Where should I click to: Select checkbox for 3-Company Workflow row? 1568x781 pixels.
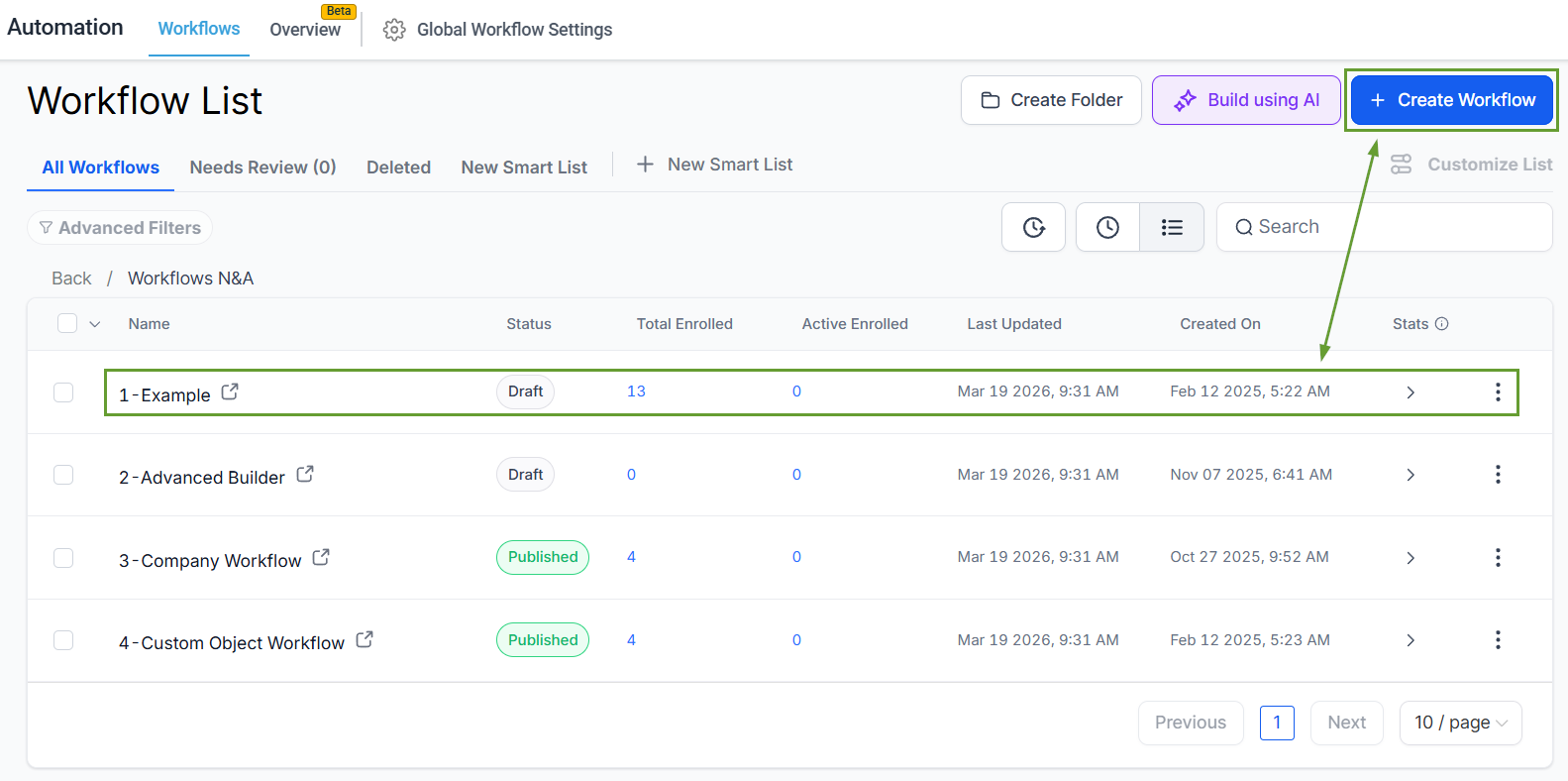pyautogui.click(x=63, y=558)
